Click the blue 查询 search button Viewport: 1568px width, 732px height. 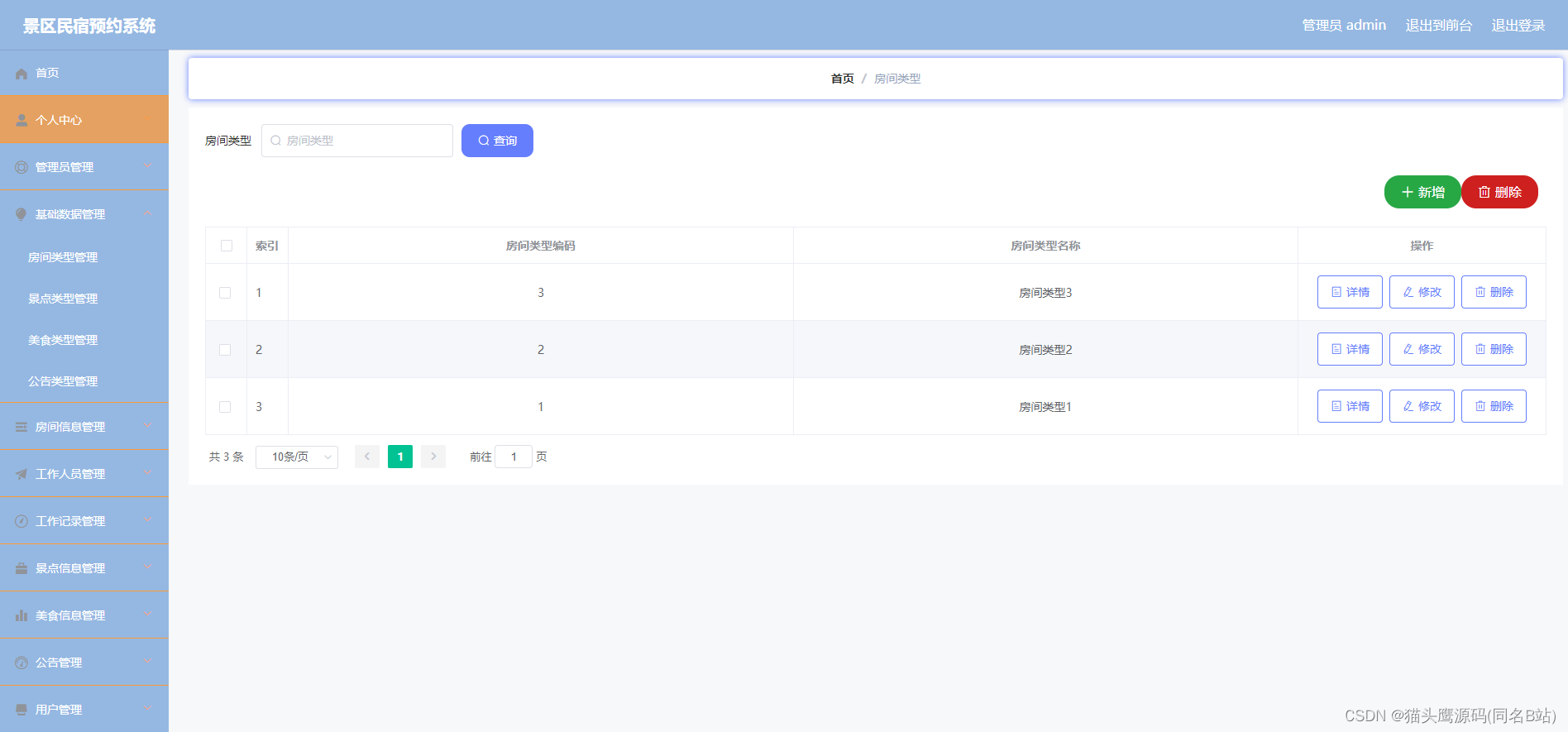pos(497,141)
